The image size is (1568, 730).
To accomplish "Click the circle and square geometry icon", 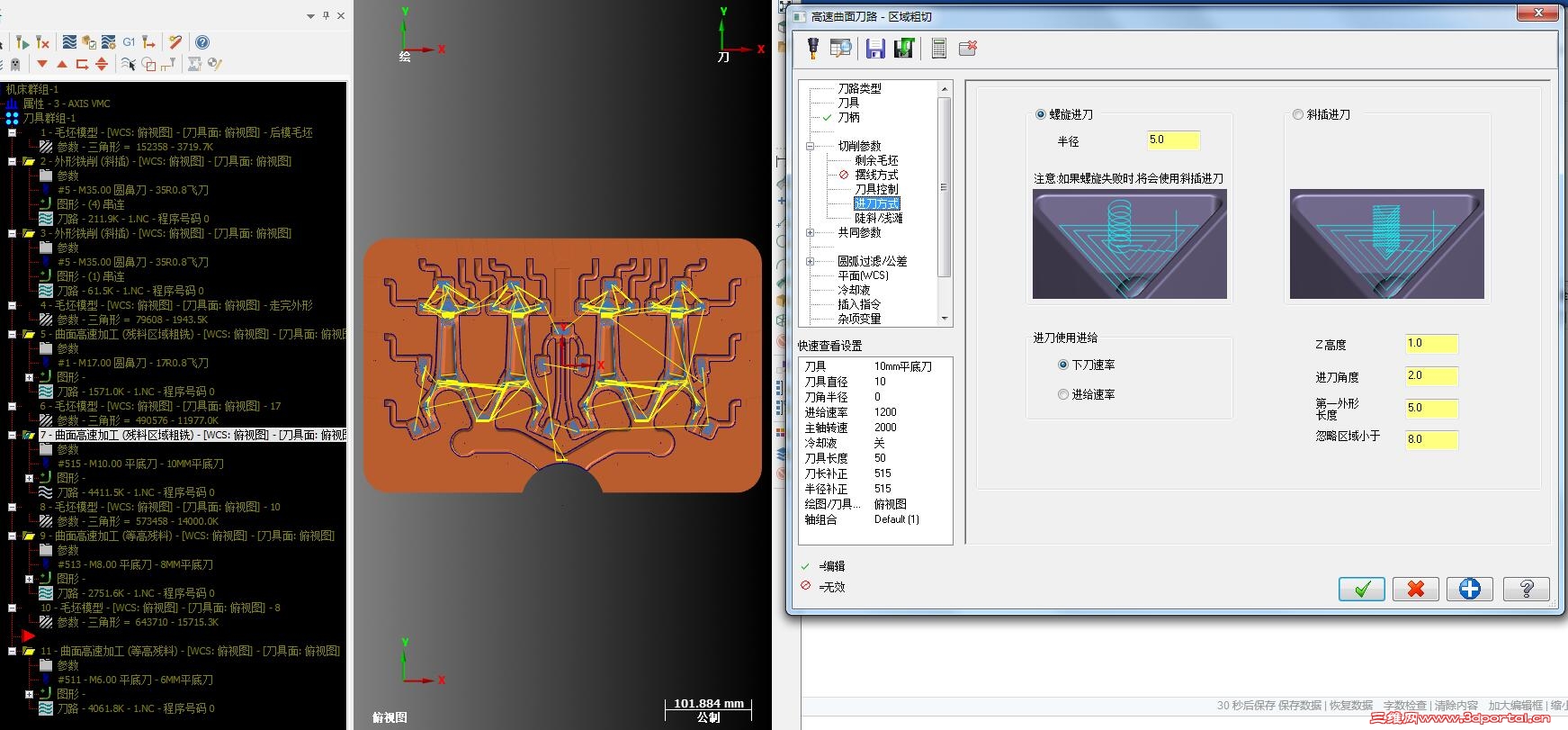I will [x=148, y=64].
